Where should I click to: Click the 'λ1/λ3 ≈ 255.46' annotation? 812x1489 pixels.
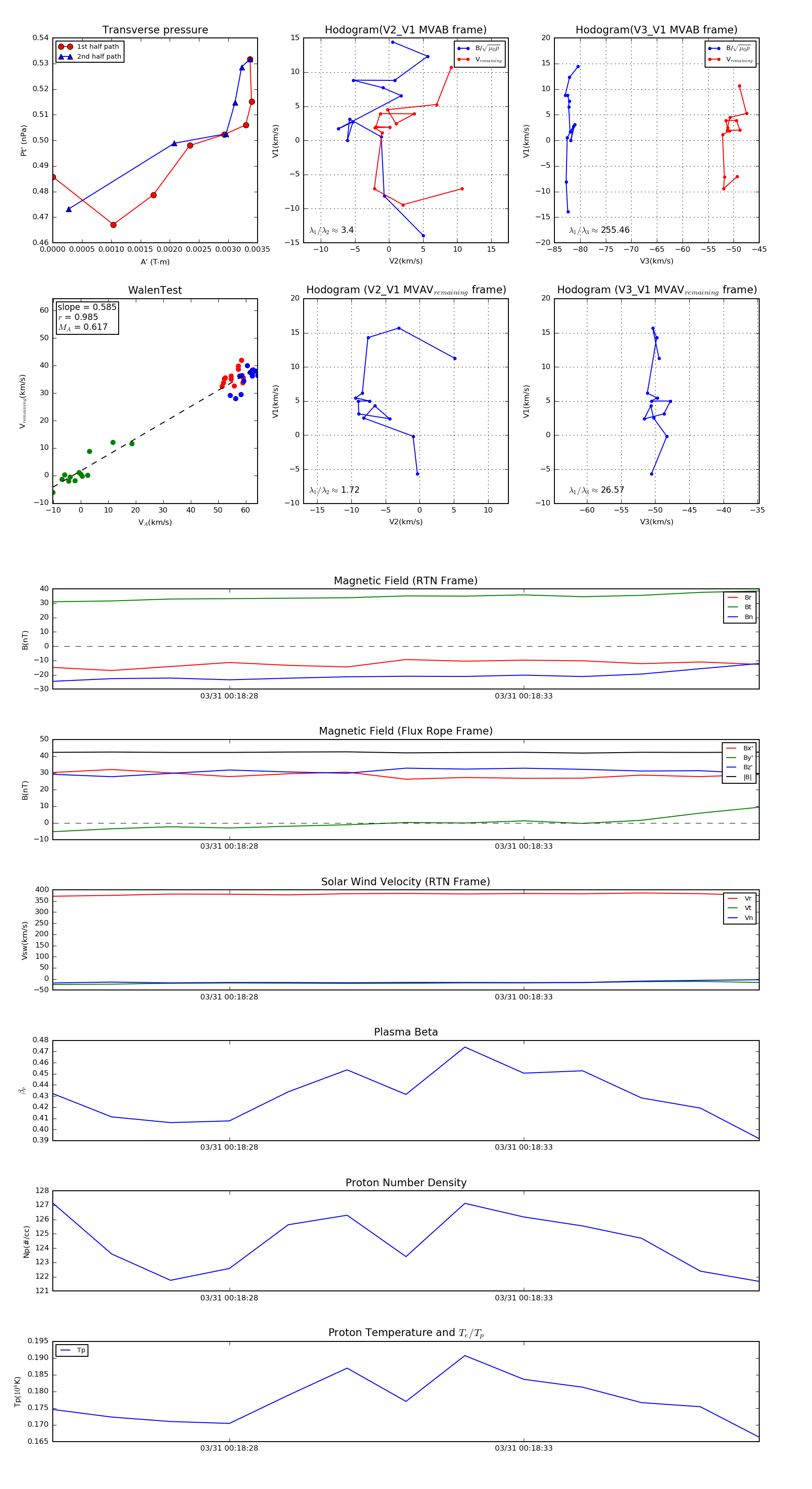click(600, 230)
